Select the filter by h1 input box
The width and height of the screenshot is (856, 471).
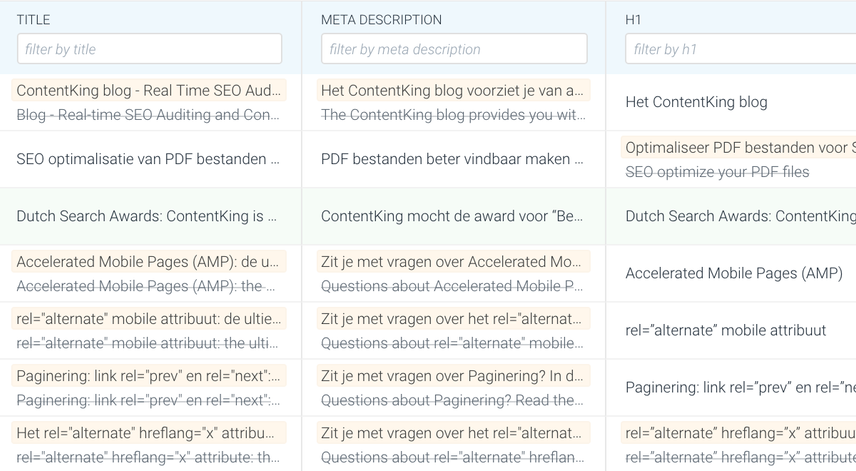pyautogui.click(x=740, y=49)
